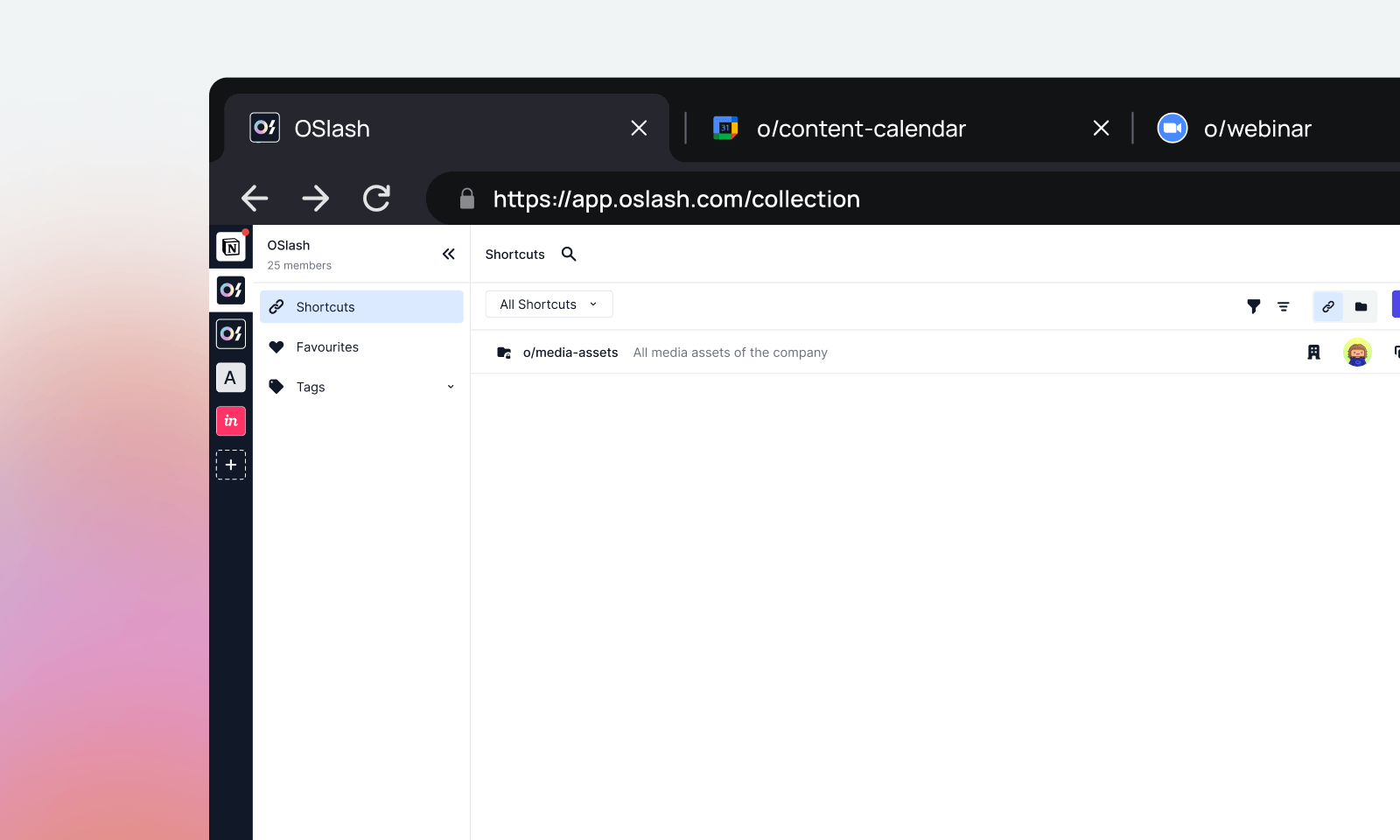
Task: Click the workspace building icon on media-assets row
Action: tap(1313, 352)
